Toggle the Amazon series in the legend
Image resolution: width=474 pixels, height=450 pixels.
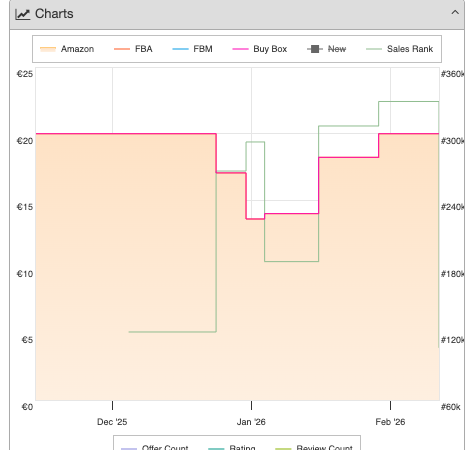(x=67, y=49)
